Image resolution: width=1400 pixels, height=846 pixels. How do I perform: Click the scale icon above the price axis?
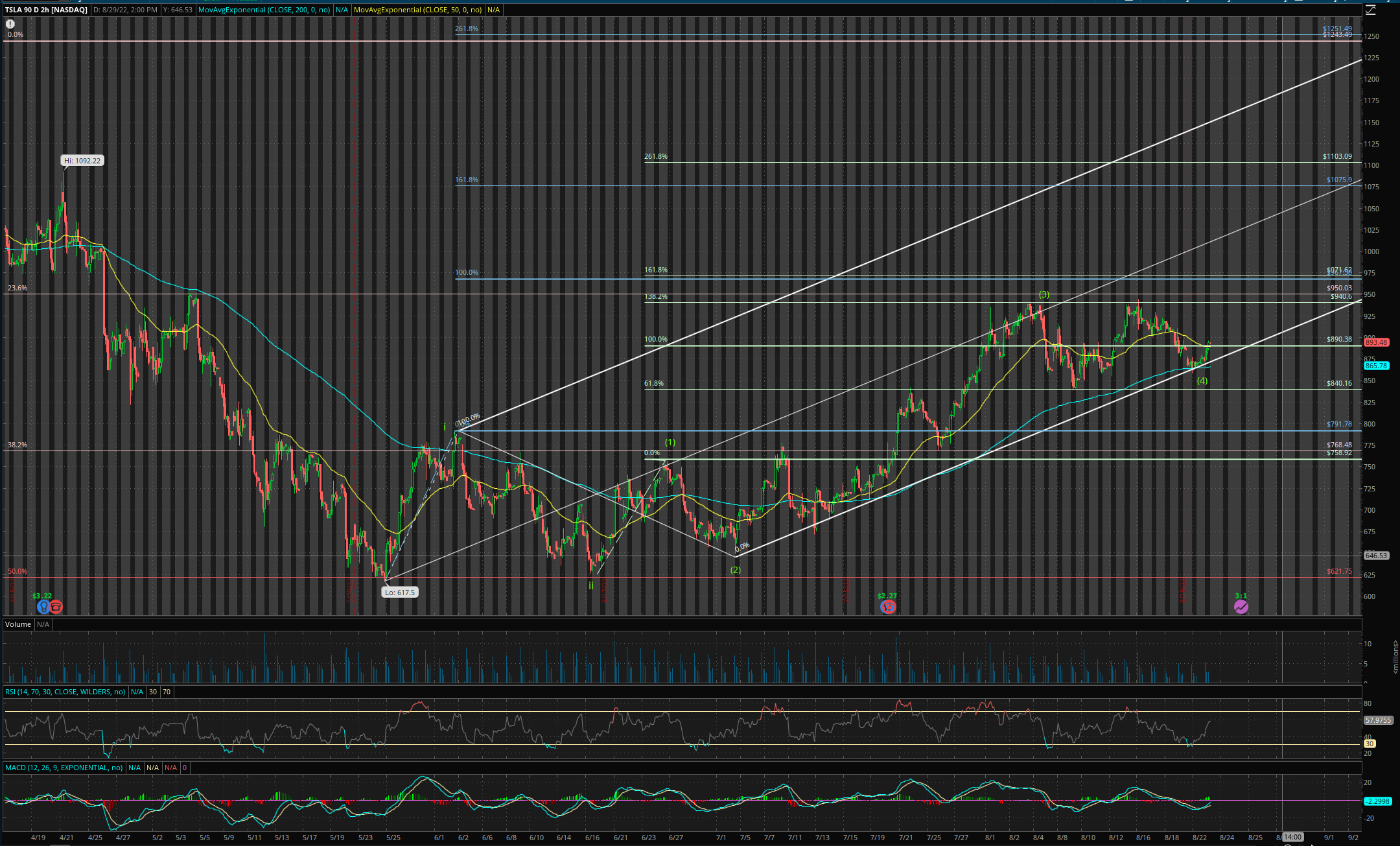pyautogui.click(x=1370, y=10)
